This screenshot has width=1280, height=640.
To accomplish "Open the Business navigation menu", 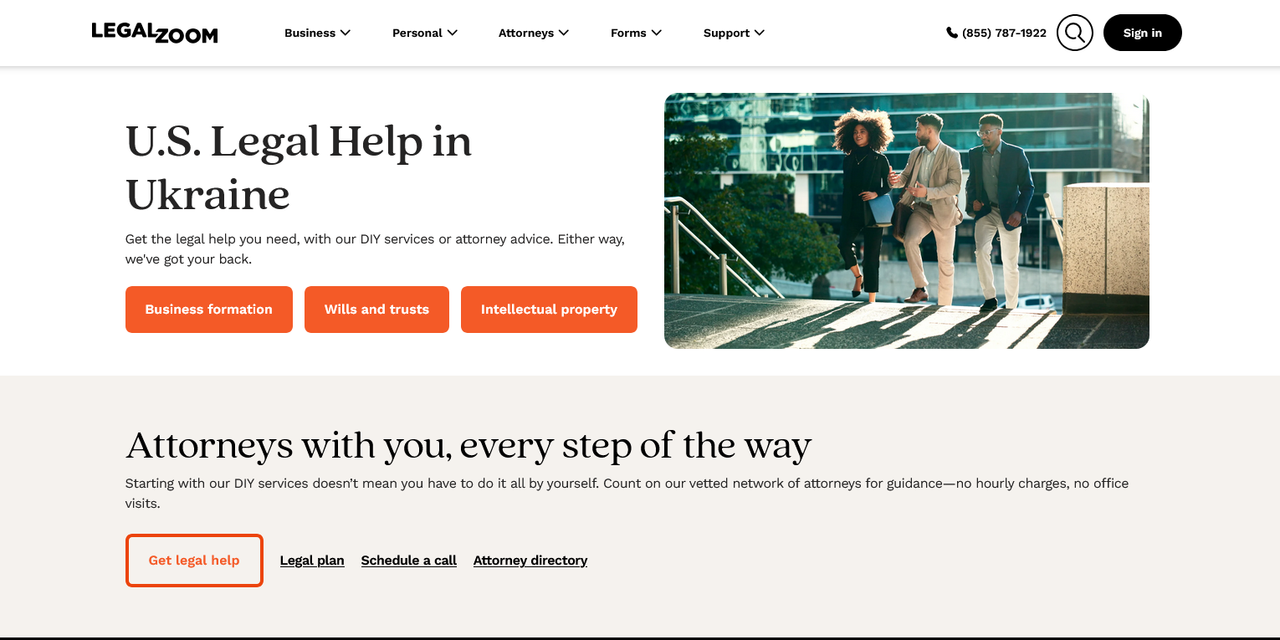I will coord(317,33).
